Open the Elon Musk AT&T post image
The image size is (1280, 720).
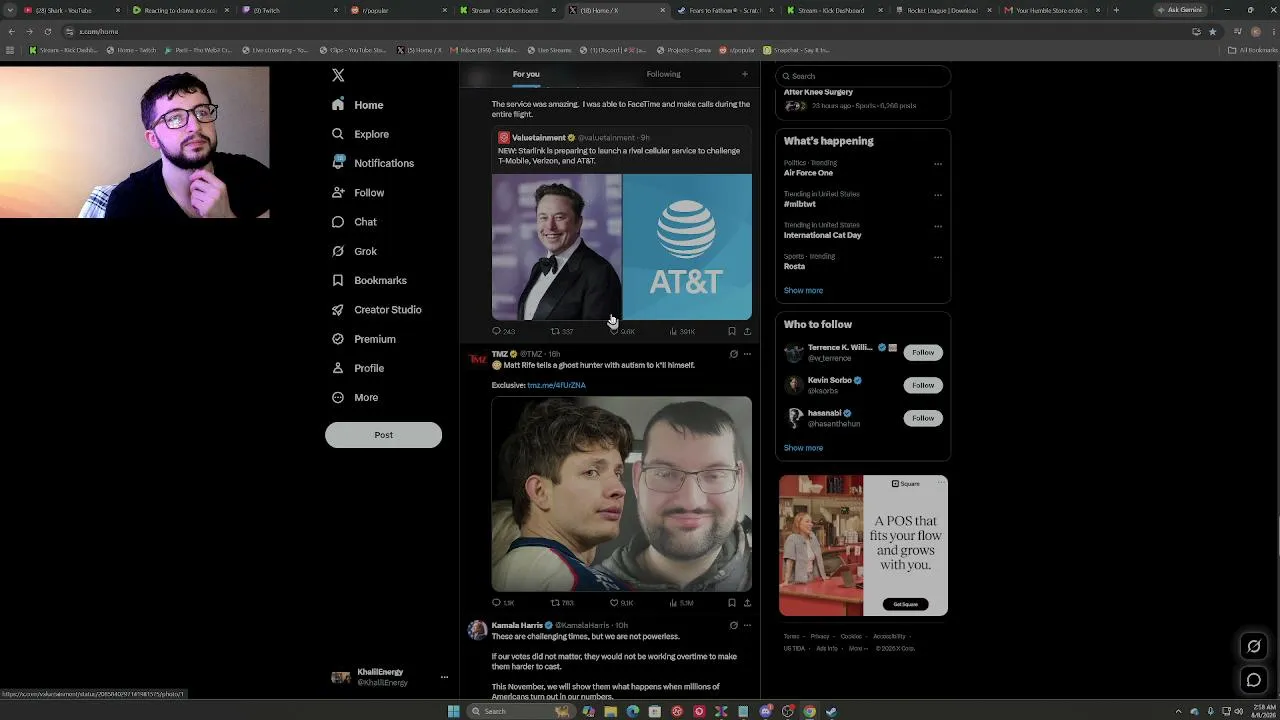coord(621,247)
